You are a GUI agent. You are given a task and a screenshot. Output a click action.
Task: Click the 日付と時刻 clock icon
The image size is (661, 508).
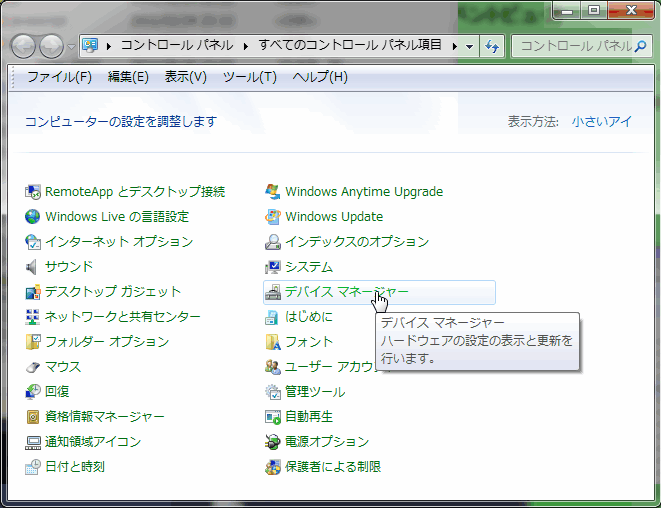(33, 467)
